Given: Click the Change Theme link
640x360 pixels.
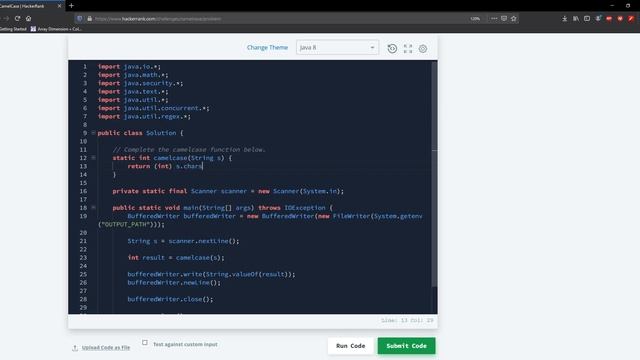Looking at the screenshot, I should pyautogui.click(x=267, y=47).
